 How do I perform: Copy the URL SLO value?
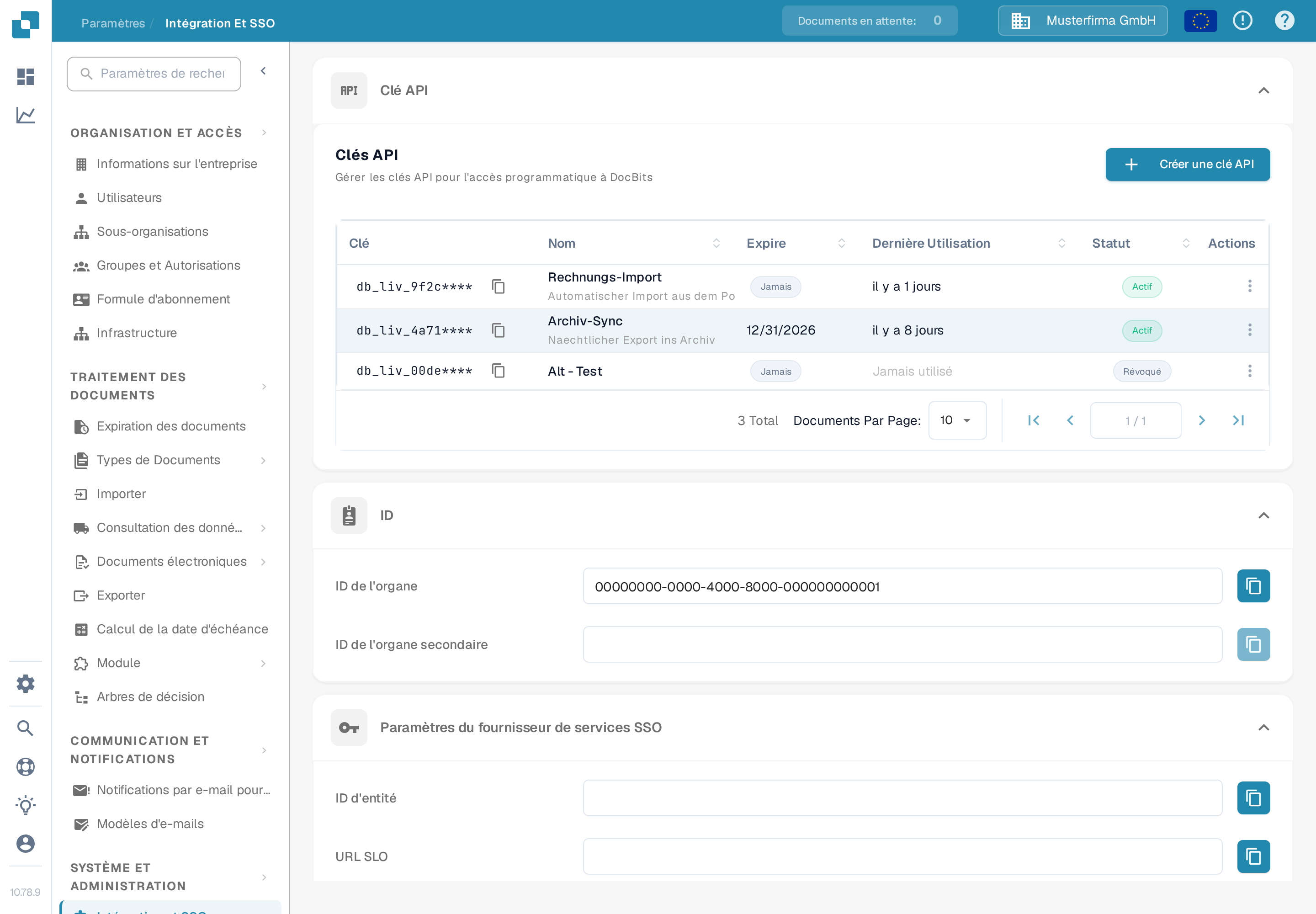tap(1253, 856)
